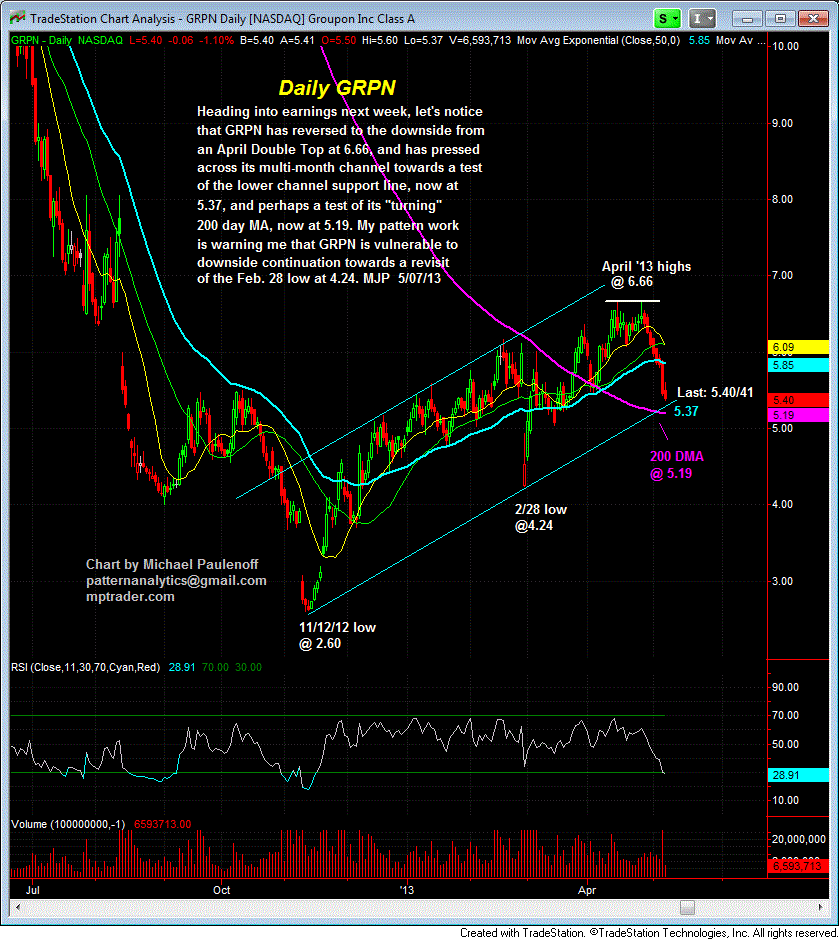
Task: Click the cyan 28.91 RSI value label
Action: tap(798, 775)
